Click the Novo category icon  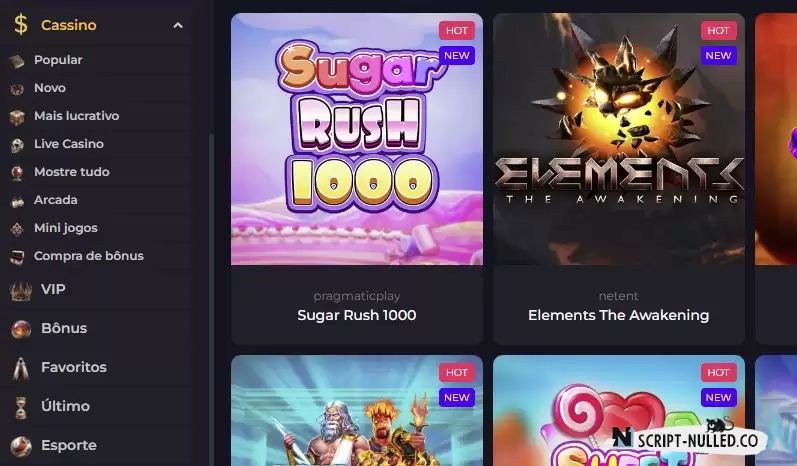(x=17, y=89)
